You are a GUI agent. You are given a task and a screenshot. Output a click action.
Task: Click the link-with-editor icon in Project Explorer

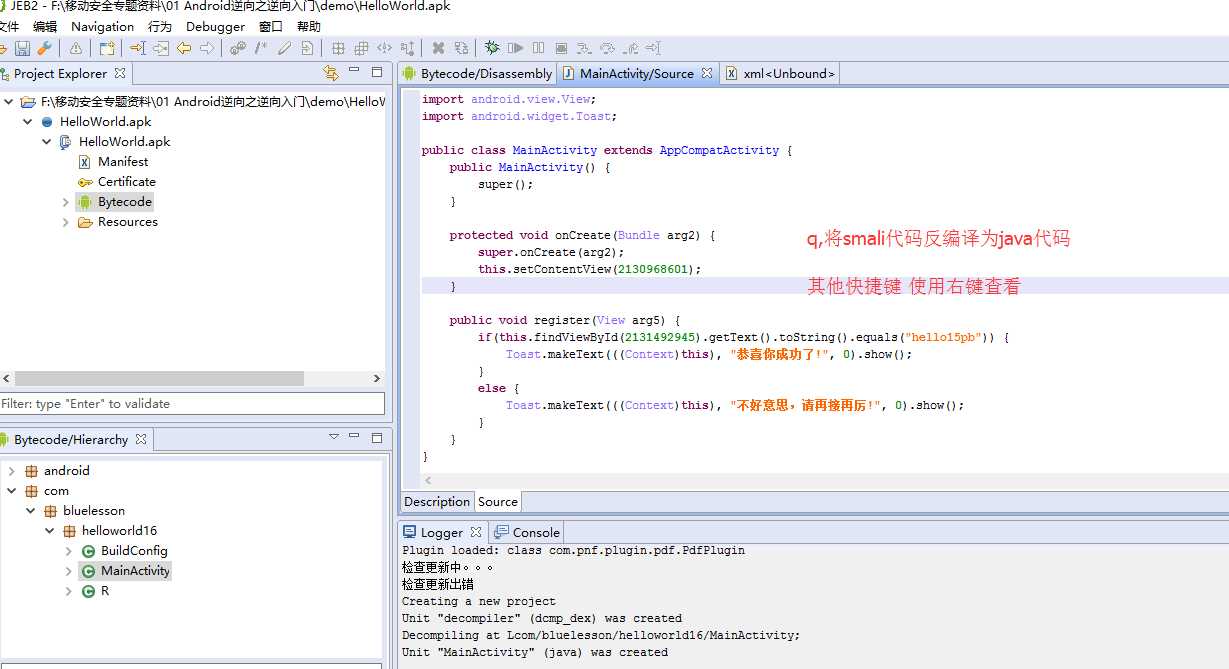pos(331,73)
